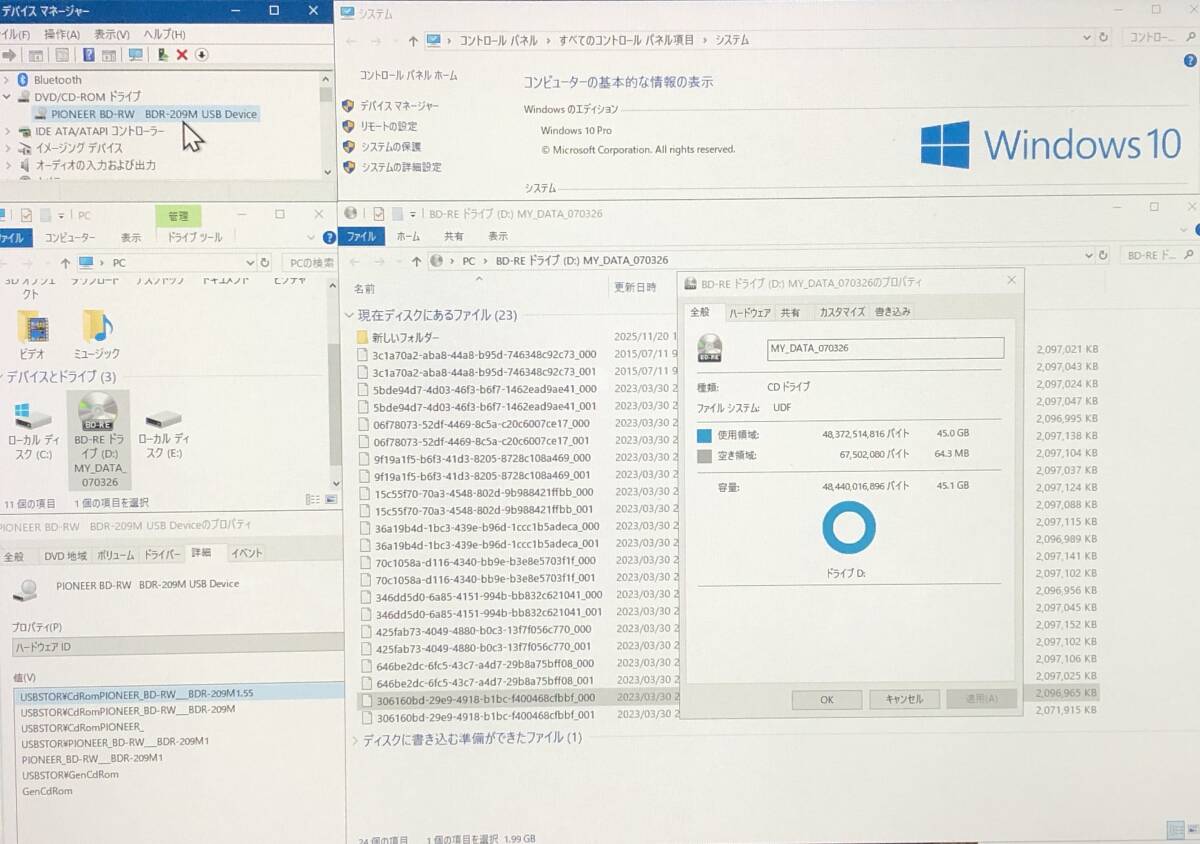The width and height of the screenshot is (1200, 844).
Task: Select hardware ID value USBSTOR¥GenCdRom
Action: (70, 775)
